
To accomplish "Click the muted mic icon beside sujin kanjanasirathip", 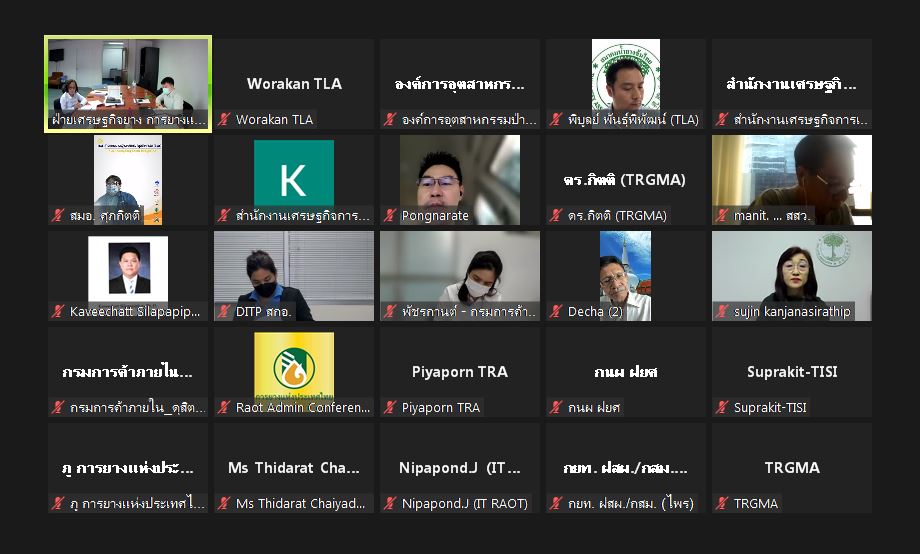I will coord(722,312).
